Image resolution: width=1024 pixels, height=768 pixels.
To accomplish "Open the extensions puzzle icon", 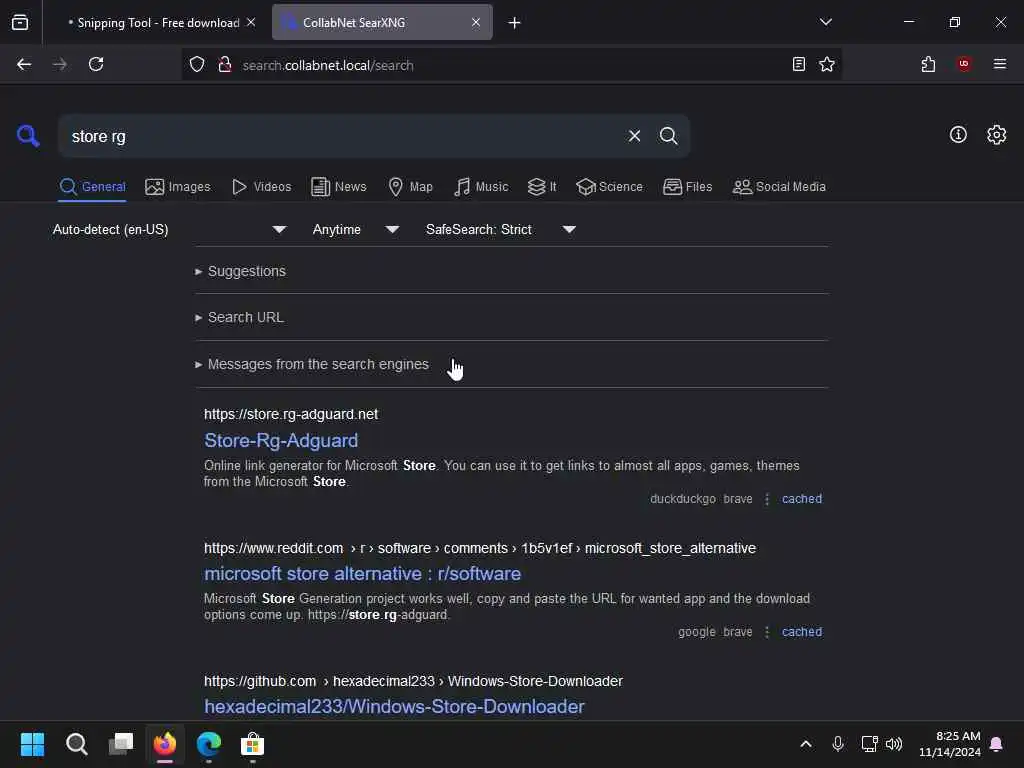I will pos(928,64).
